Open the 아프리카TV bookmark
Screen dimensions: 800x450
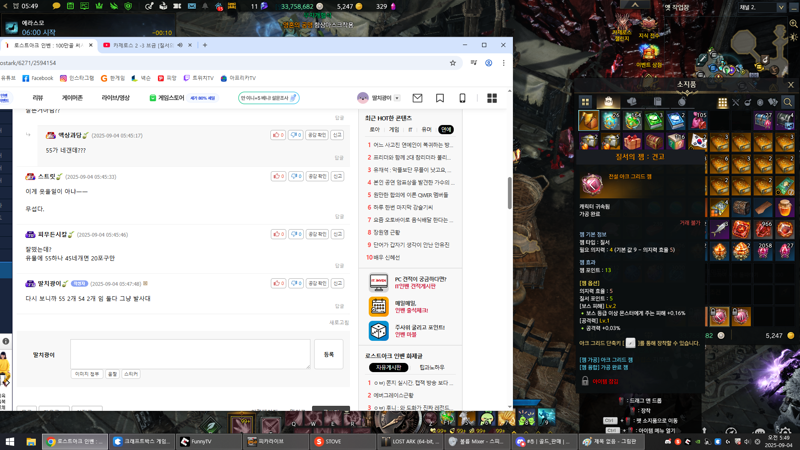(238, 78)
